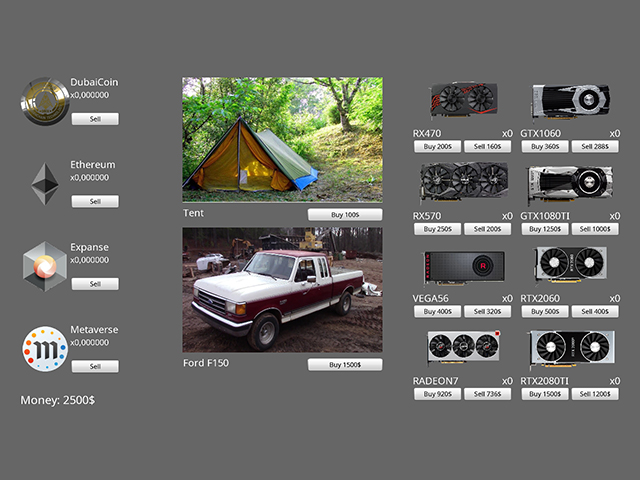
Task: Sell an RTX2080TI for 1200$
Action: [x=595, y=393]
